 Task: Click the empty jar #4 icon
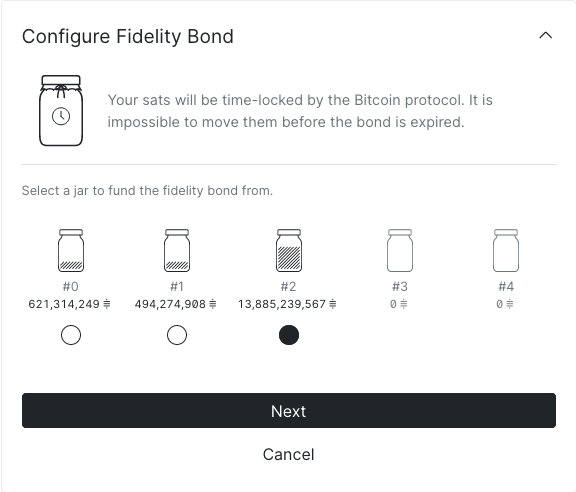coord(506,250)
